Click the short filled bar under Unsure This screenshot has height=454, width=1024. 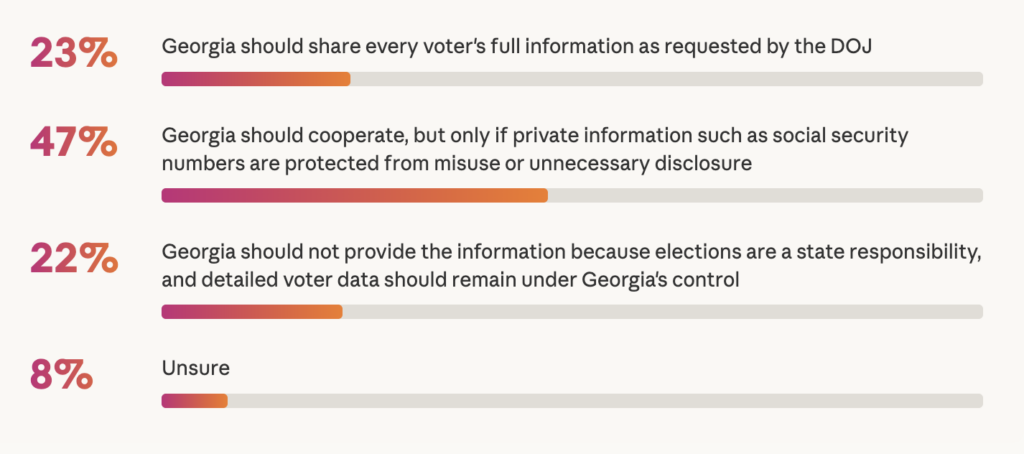(195, 401)
